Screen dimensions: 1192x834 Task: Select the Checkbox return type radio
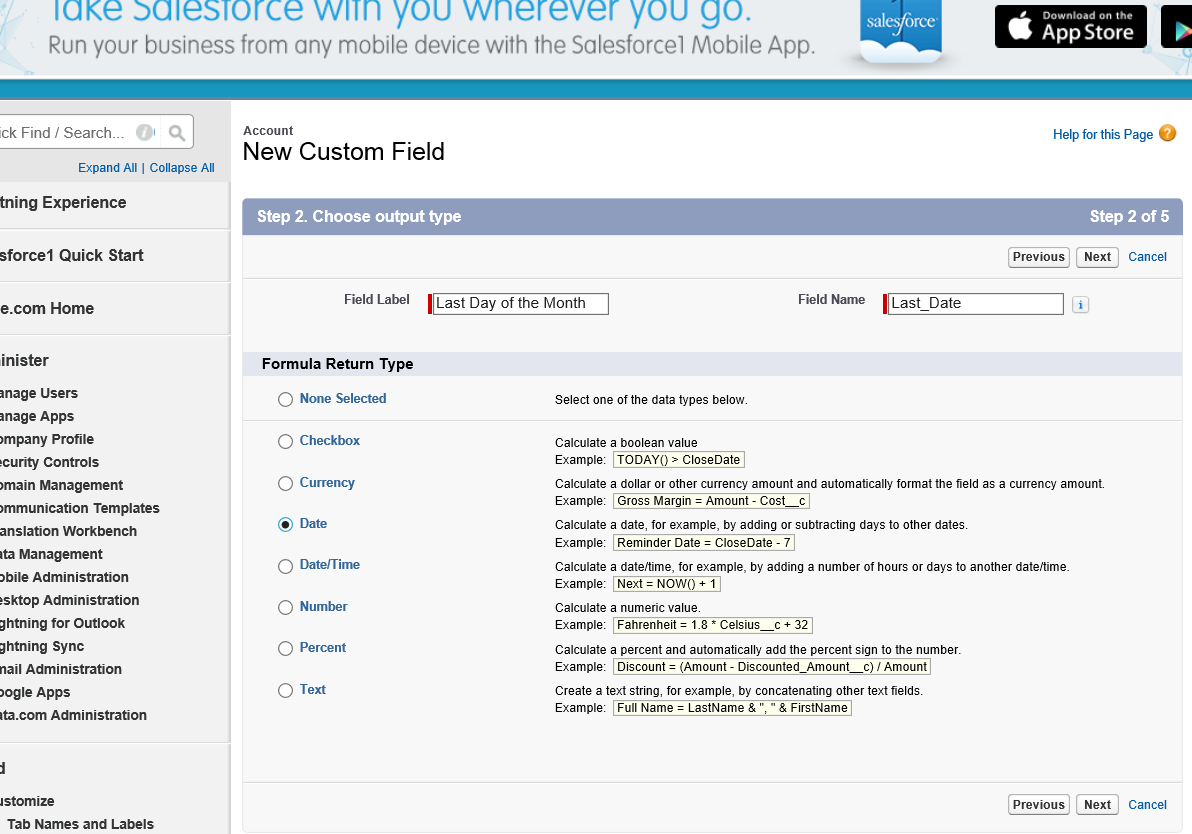point(285,442)
